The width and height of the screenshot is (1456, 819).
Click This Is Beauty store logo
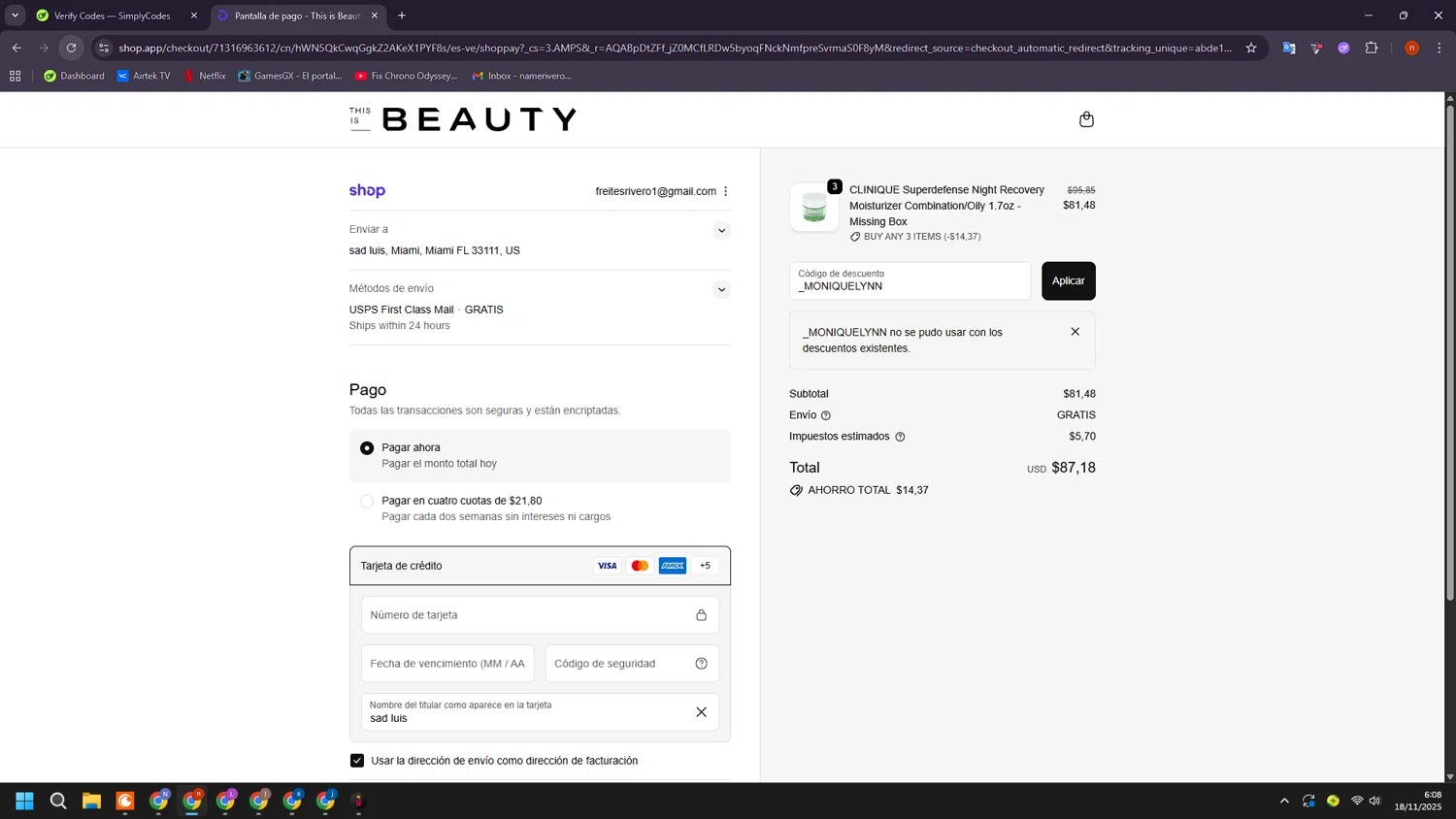pos(463,119)
